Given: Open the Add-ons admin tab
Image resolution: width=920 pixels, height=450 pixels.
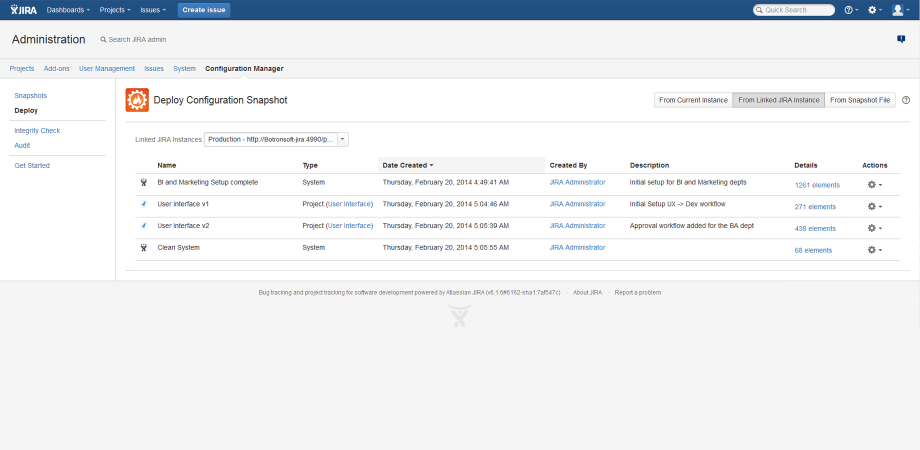Looking at the screenshot, I should (56, 69).
